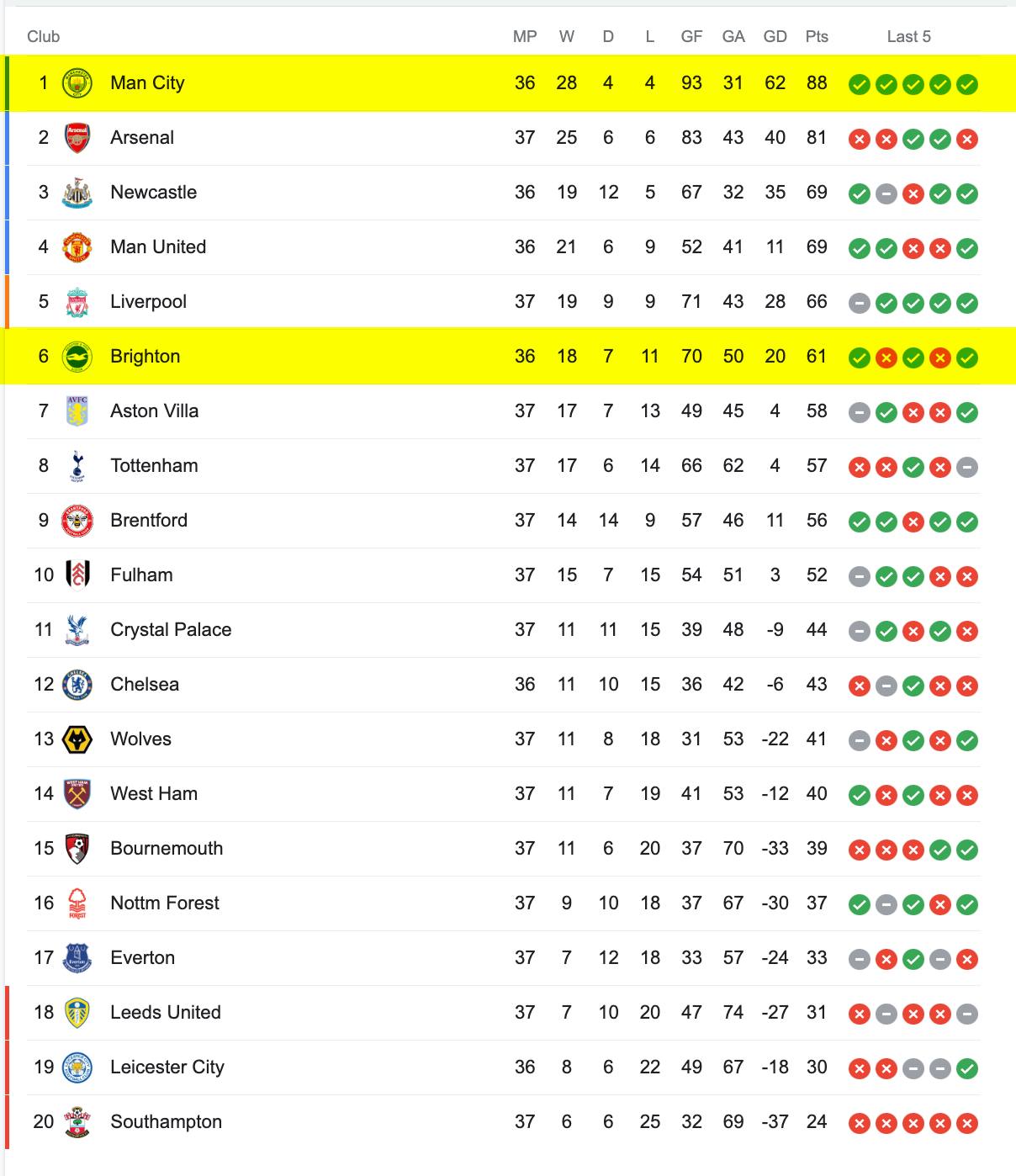Viewport: 1016px width, 1176px height.
Task: Click the Tottenham club crest
Action: tap(77, 466)
